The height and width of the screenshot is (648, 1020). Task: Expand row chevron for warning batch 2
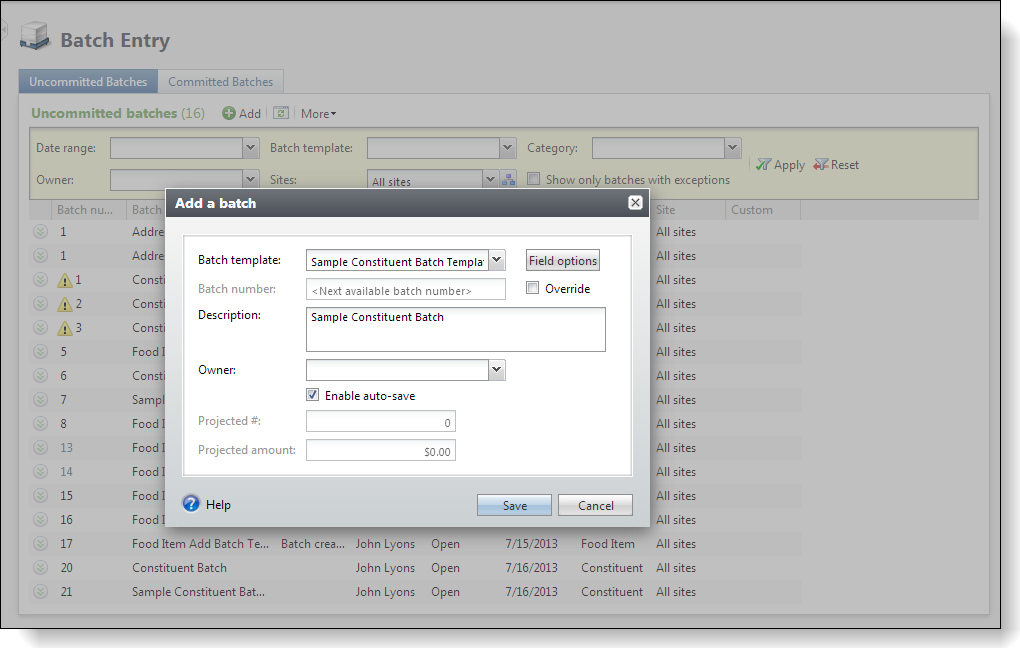point(40,304)
